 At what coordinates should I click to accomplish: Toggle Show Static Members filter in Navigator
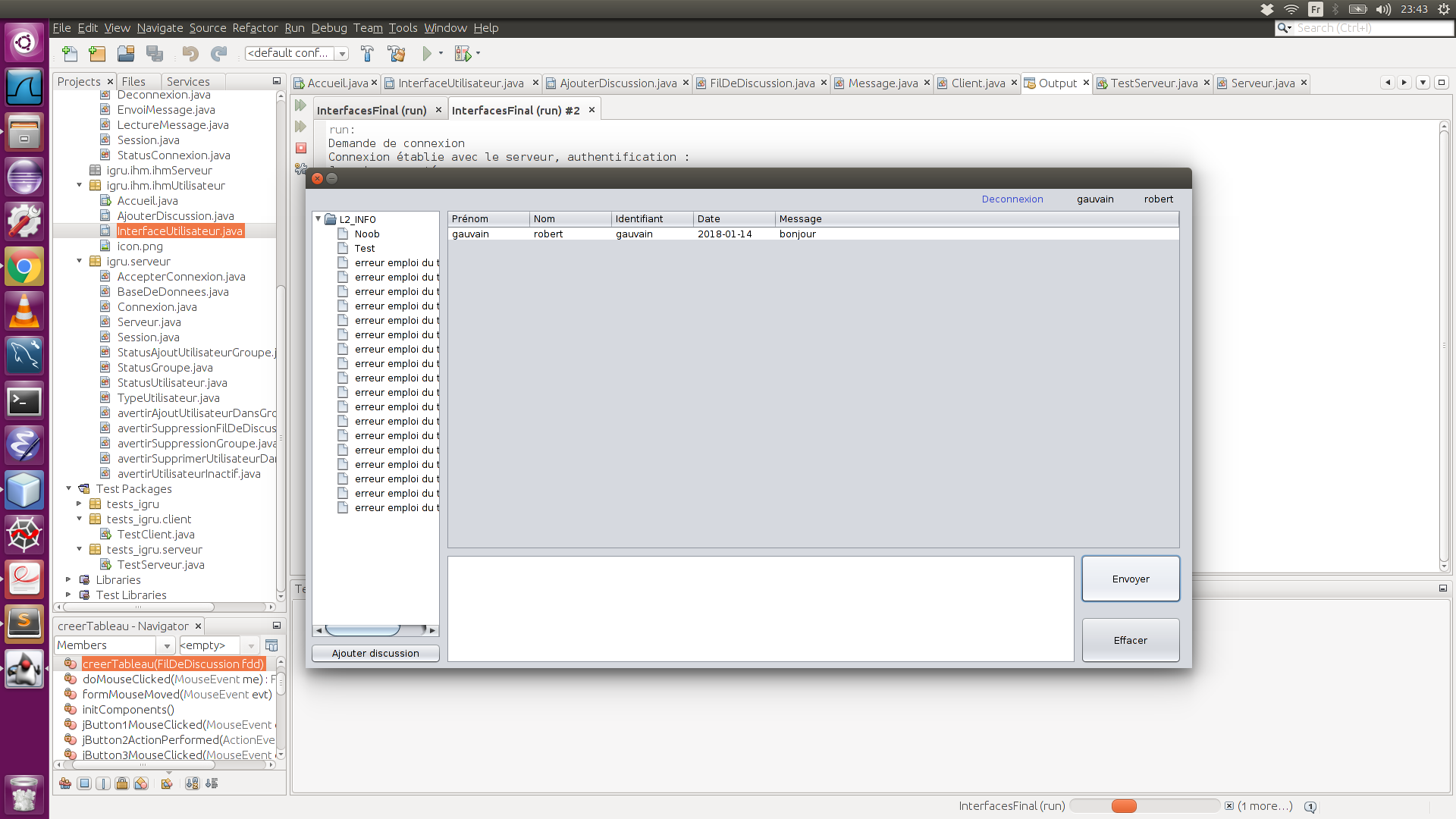(103, 783)
